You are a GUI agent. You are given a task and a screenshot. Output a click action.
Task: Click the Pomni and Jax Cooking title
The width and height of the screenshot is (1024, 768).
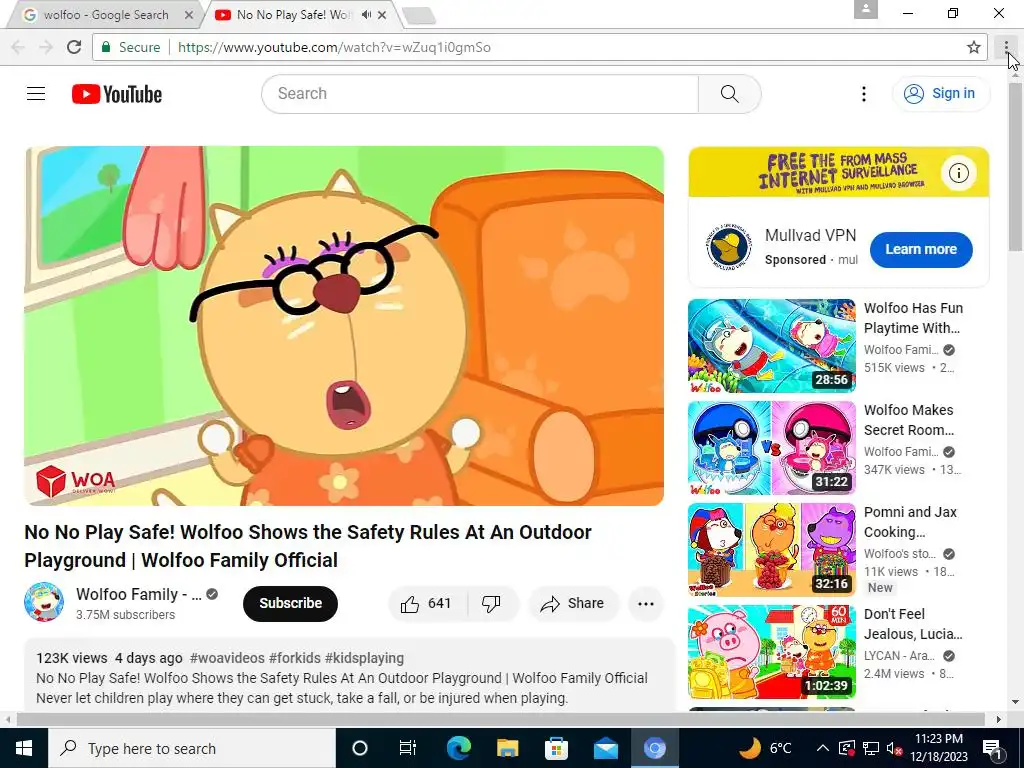pyautogui.click(x=910, y=522)
